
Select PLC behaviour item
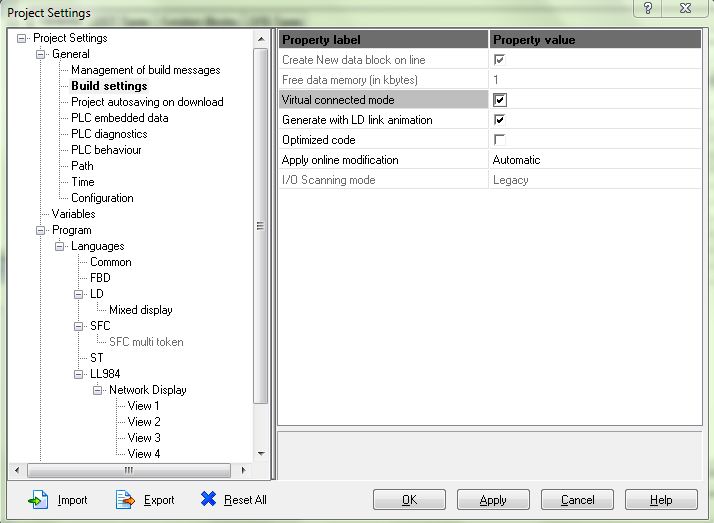point(106,150)
